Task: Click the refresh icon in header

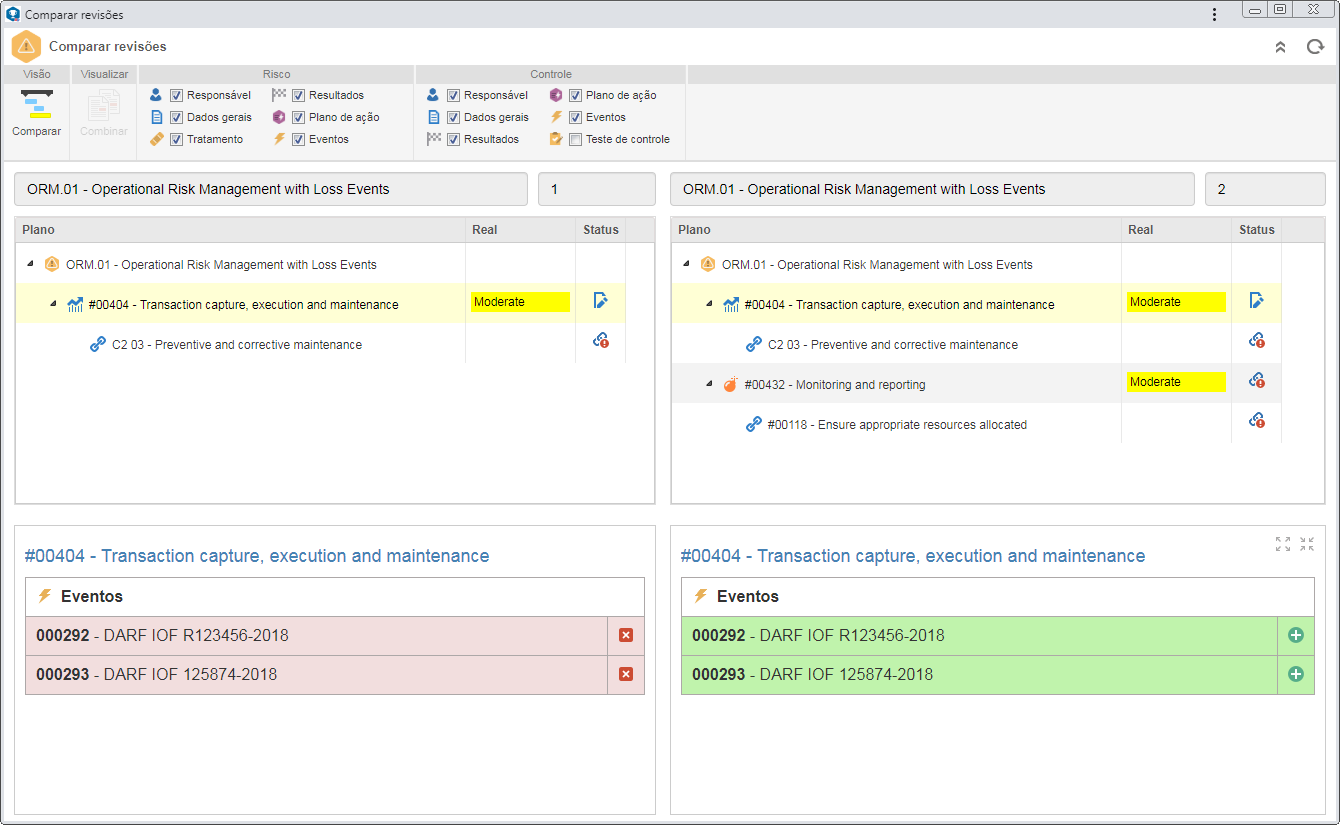Action: click(1315, 47)
